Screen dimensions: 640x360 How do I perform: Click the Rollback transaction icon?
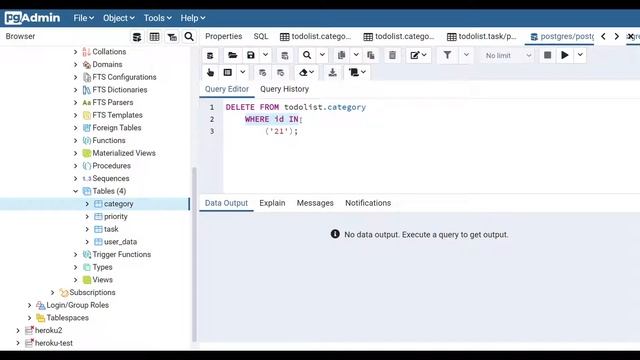(x=280, y=73)
